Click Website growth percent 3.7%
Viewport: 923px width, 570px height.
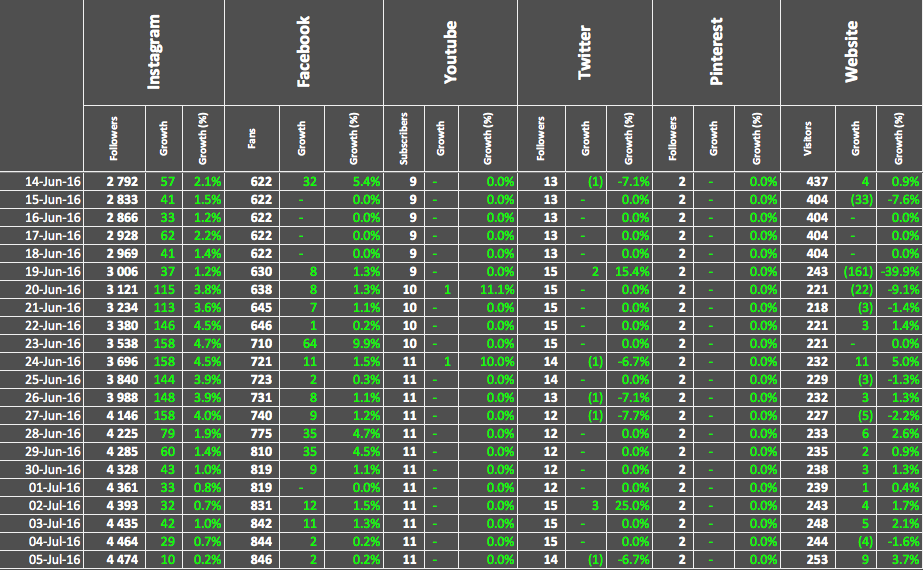[x=899, y=559]
